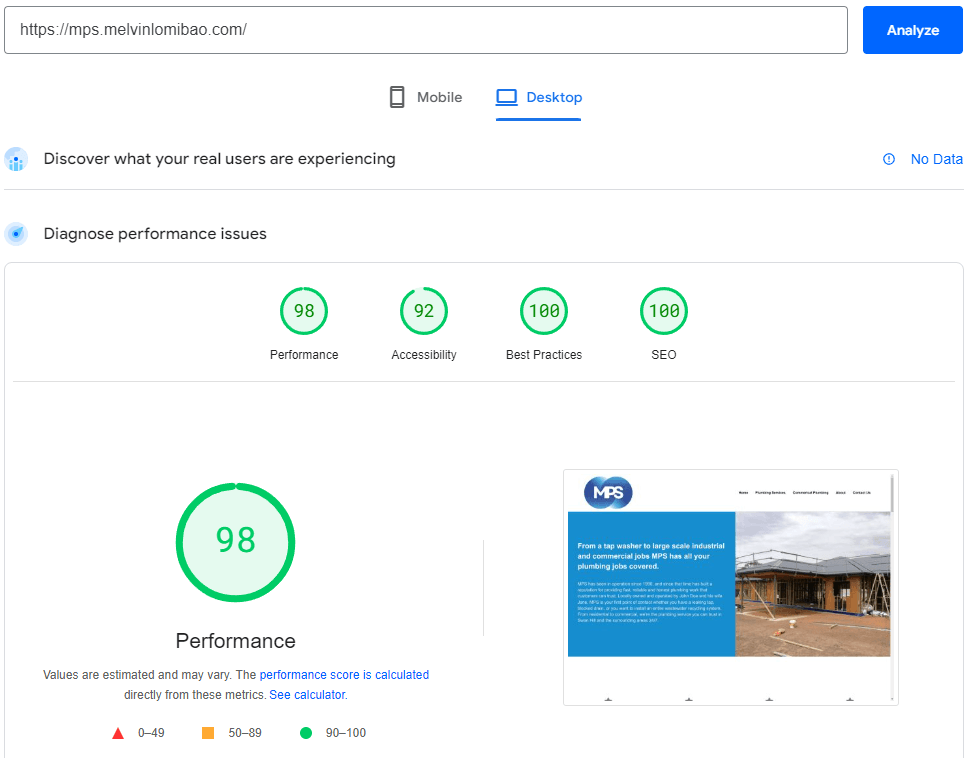The width and height of the screenshot is (969, 758).
Task: Click the Analyze button
Action: [912, 30]
